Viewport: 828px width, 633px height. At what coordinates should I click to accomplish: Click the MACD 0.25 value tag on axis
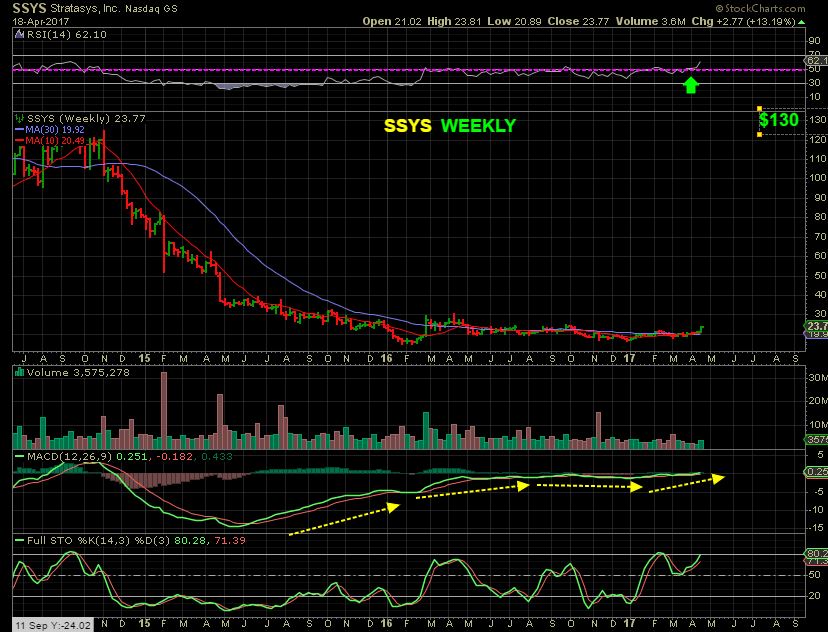815,470
